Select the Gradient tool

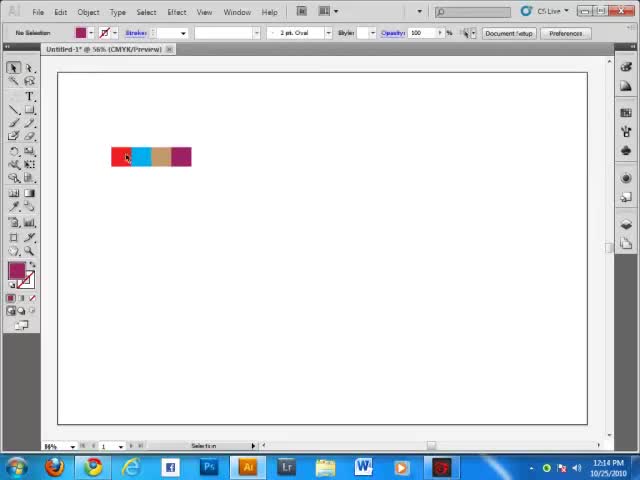click(x=29, y=193)
